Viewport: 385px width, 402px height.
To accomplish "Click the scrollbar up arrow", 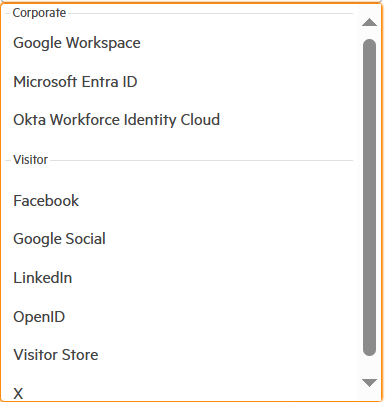I will (x=369, y=22).
